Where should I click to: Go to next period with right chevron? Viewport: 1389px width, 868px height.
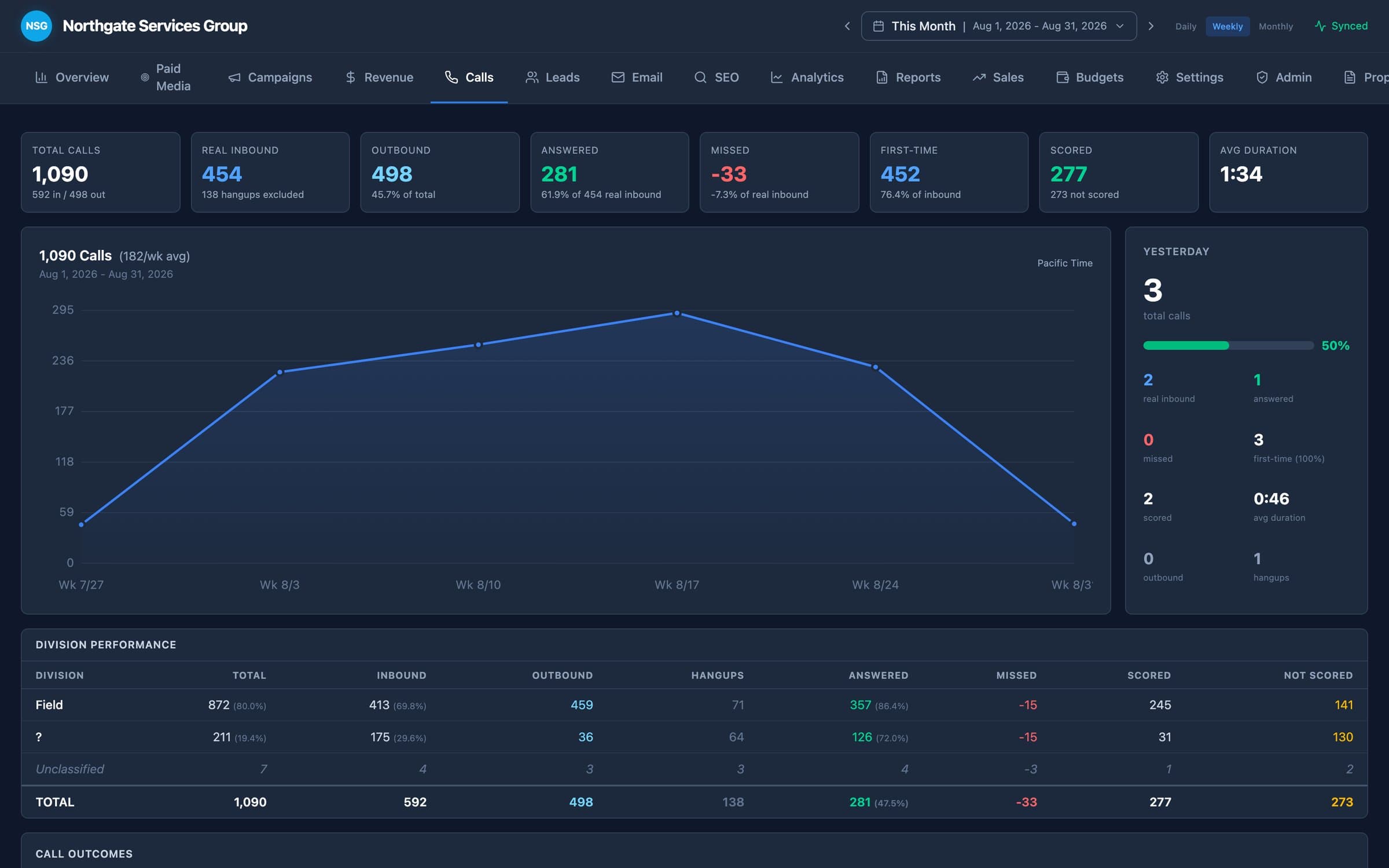tap(1151, 26)
